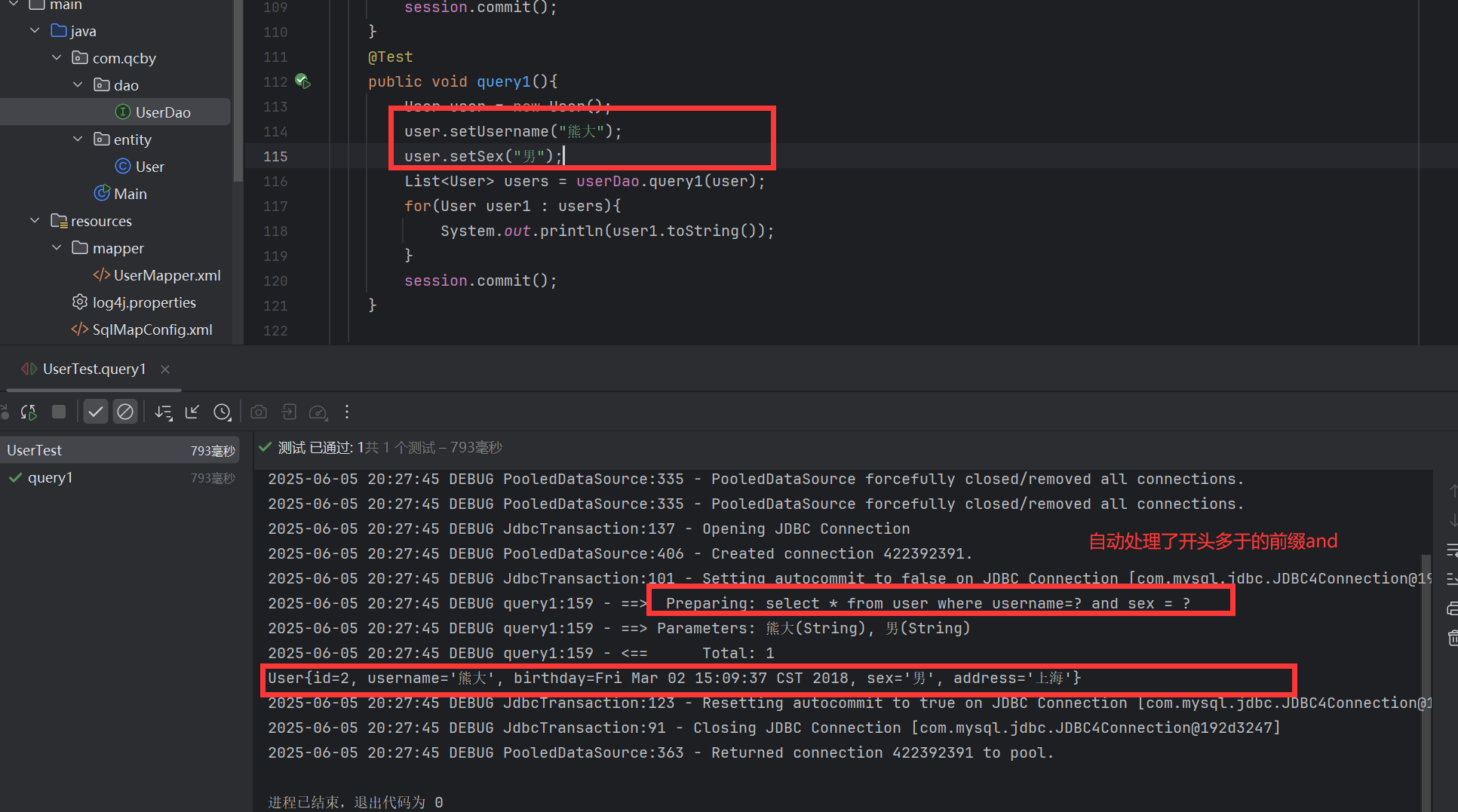The image size is (1458, 812).
Task: Toggle Show Ignored tests filter
Action: pos(125,412)
